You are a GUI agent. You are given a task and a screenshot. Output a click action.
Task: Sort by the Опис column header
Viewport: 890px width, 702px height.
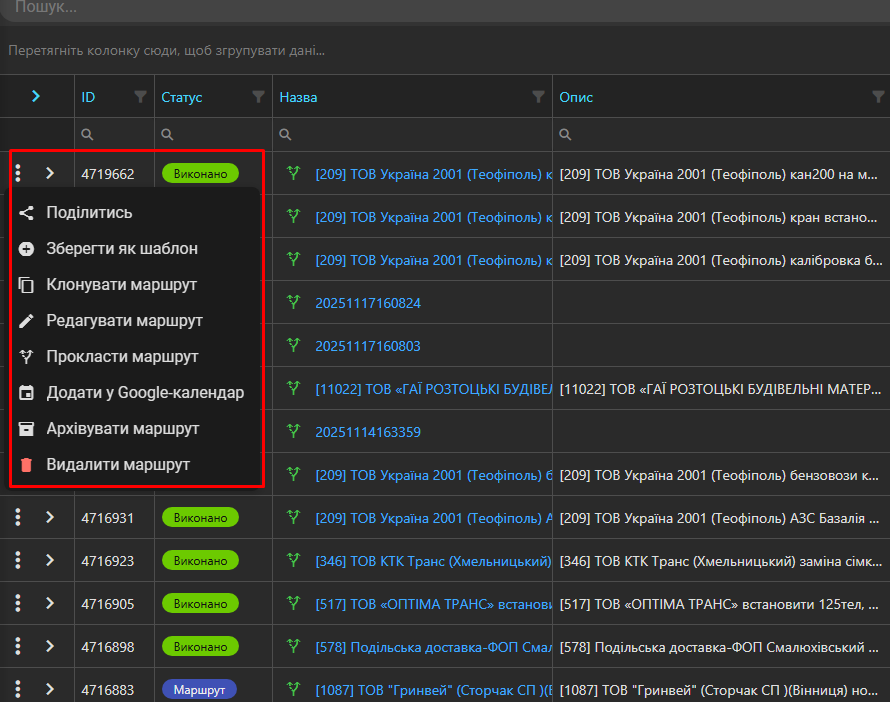576,97
